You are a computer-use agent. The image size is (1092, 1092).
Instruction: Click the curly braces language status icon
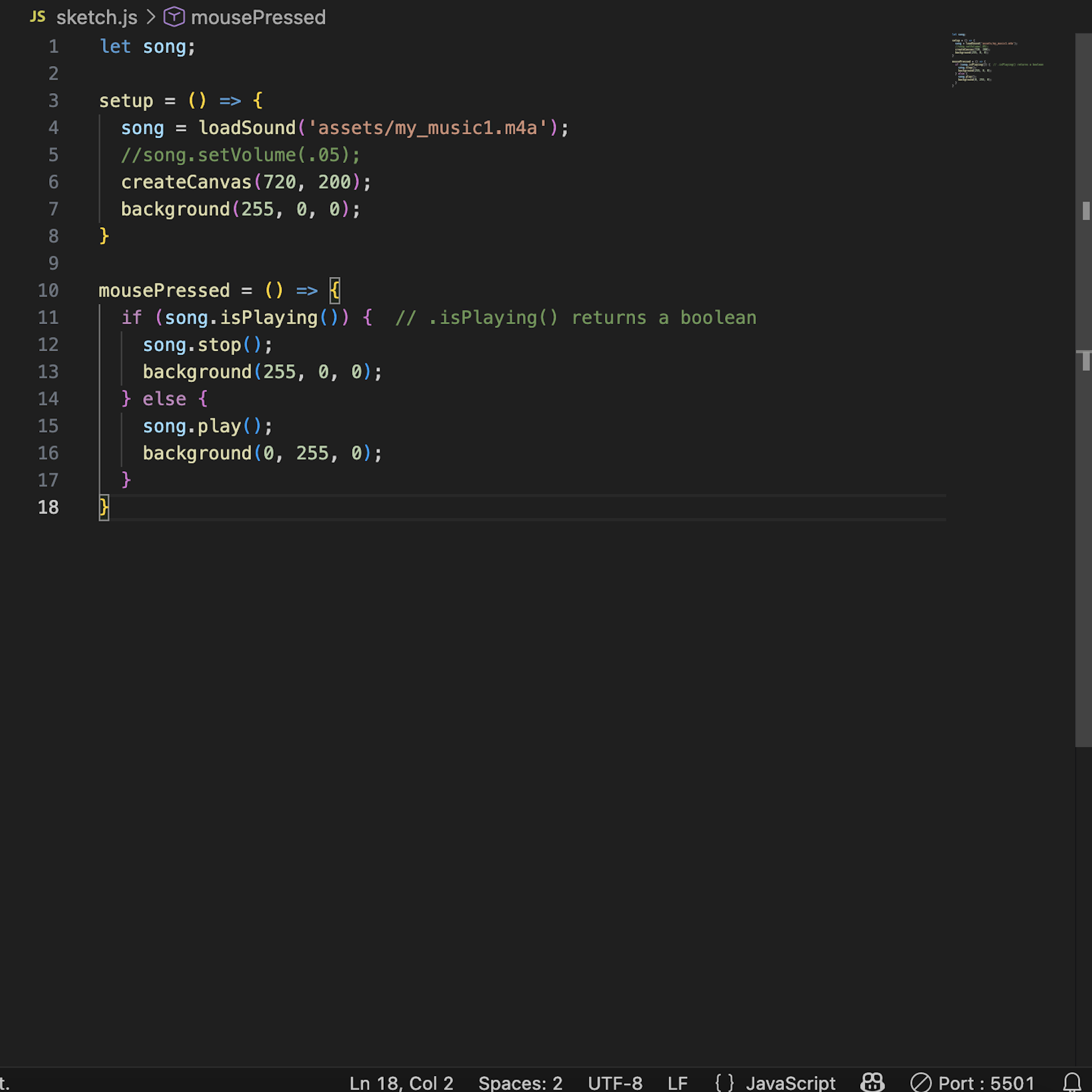click(x=725, y=1083)
